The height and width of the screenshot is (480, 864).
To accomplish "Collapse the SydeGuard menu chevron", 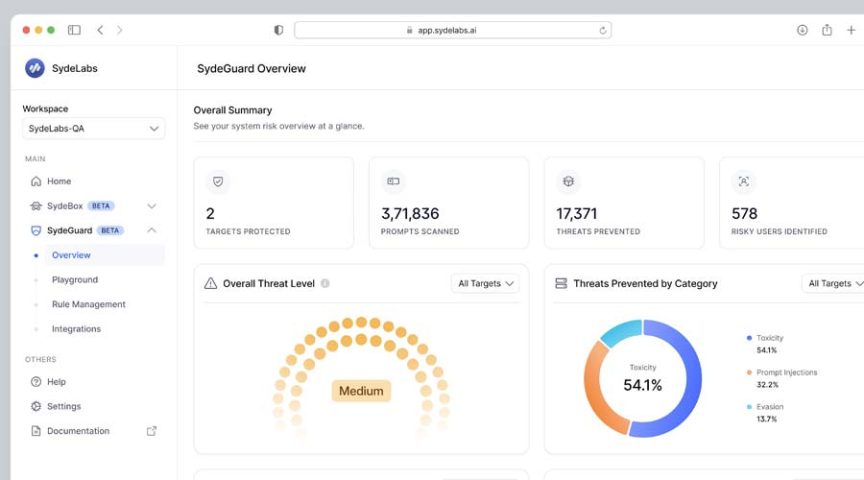I will pyautogui.click(x=152, y=230).
